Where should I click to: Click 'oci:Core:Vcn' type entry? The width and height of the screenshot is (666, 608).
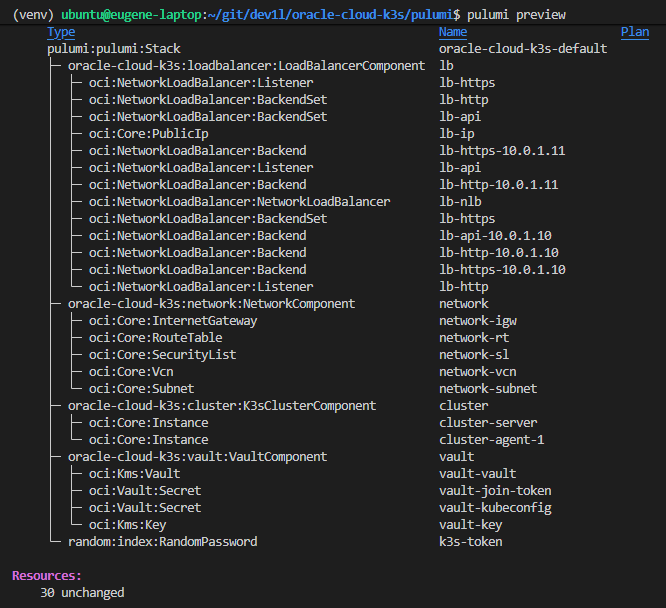point(131,372)
